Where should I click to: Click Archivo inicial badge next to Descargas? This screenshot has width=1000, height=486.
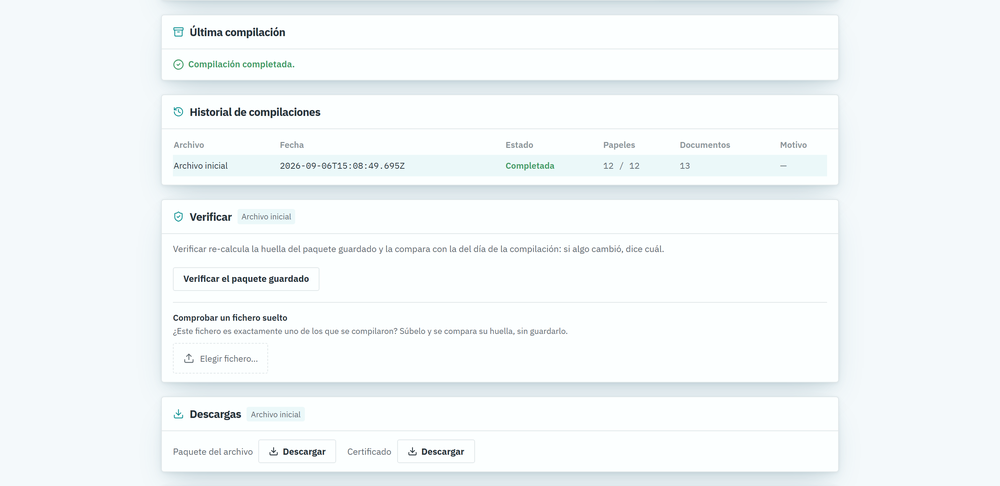[276, 415]
